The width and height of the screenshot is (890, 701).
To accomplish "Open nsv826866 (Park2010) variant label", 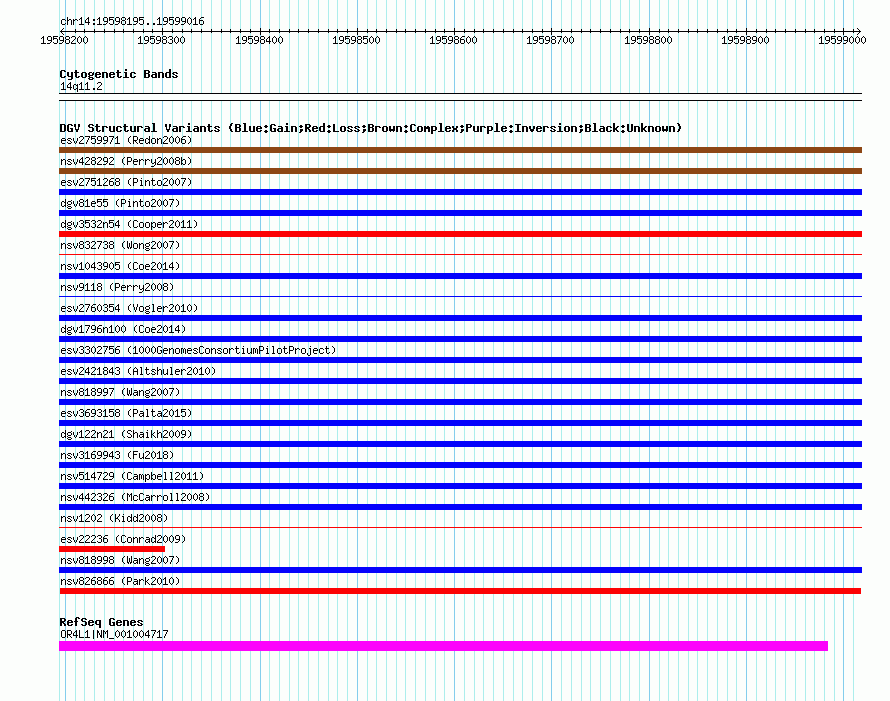I will (x=120, y=581).
